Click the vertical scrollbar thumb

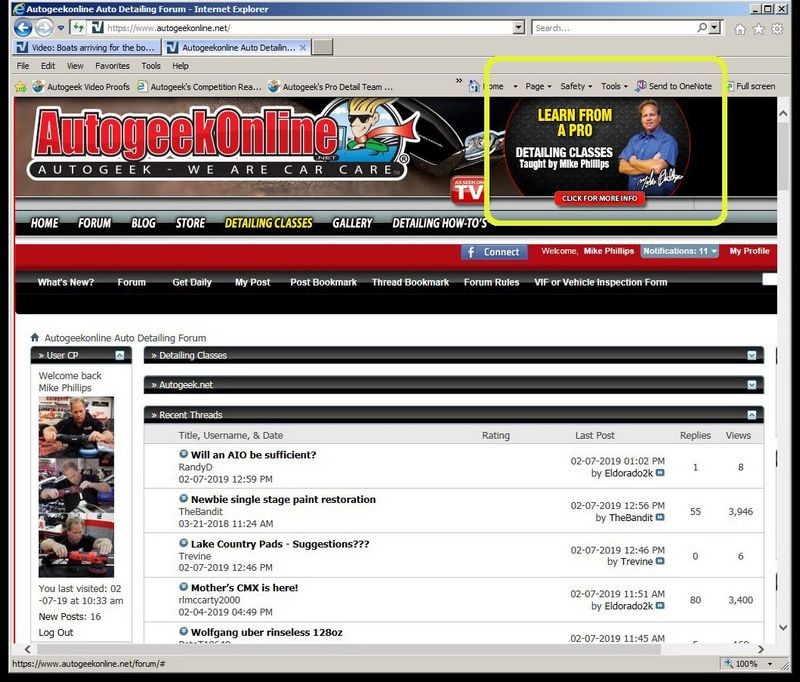tap(784, 157)
